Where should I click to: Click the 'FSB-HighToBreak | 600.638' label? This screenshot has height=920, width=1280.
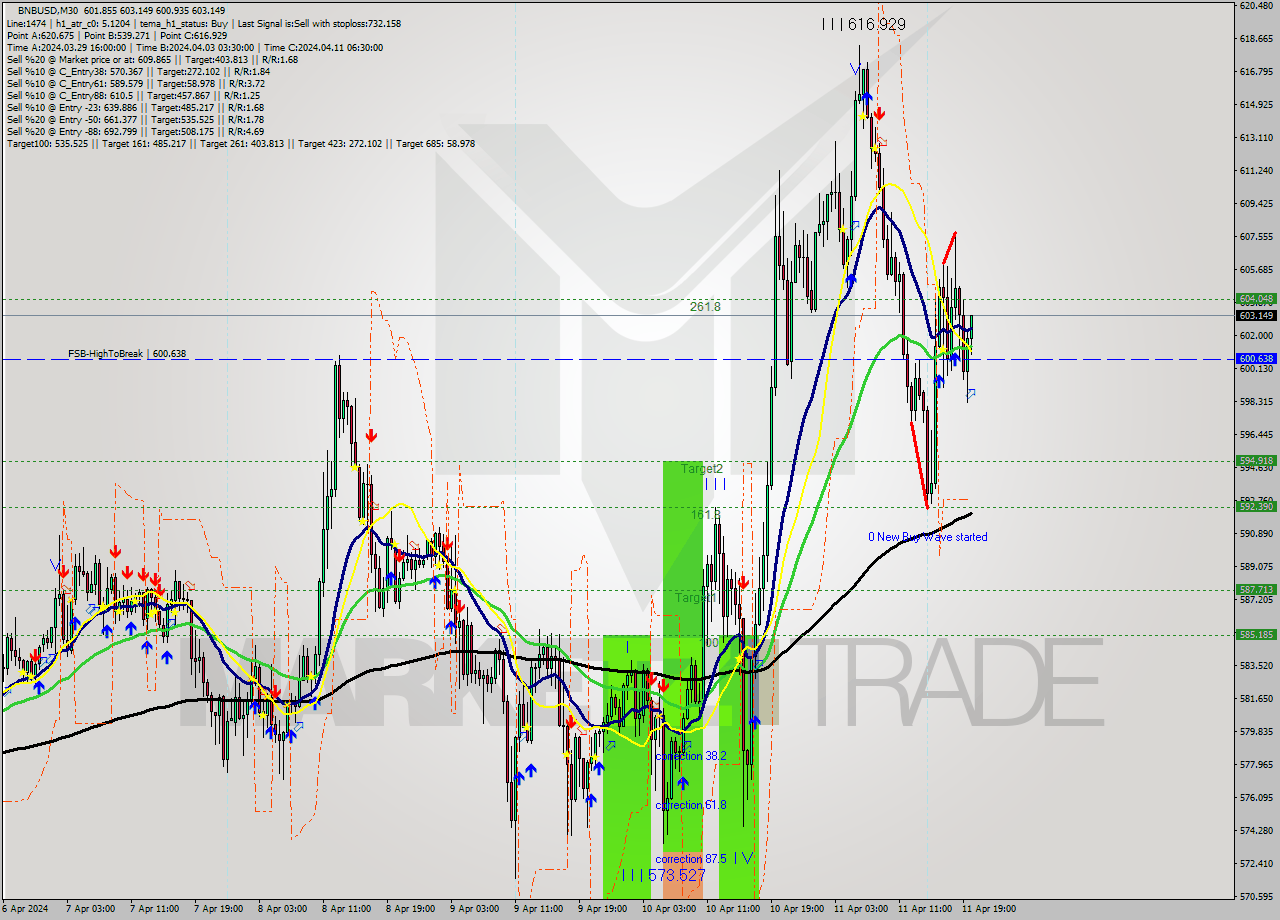[x=127, y=353]
